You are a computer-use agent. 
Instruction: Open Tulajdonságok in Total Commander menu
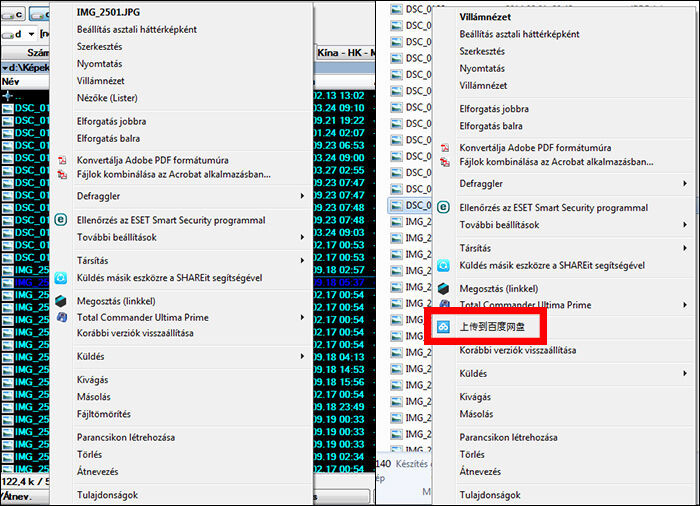point(108,495)
